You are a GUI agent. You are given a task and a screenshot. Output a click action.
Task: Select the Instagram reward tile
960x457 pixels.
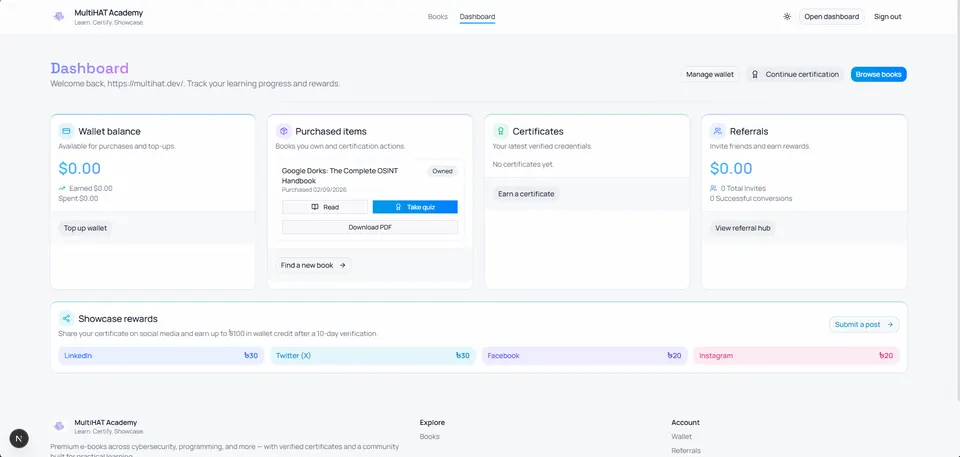tap(797, 355)
